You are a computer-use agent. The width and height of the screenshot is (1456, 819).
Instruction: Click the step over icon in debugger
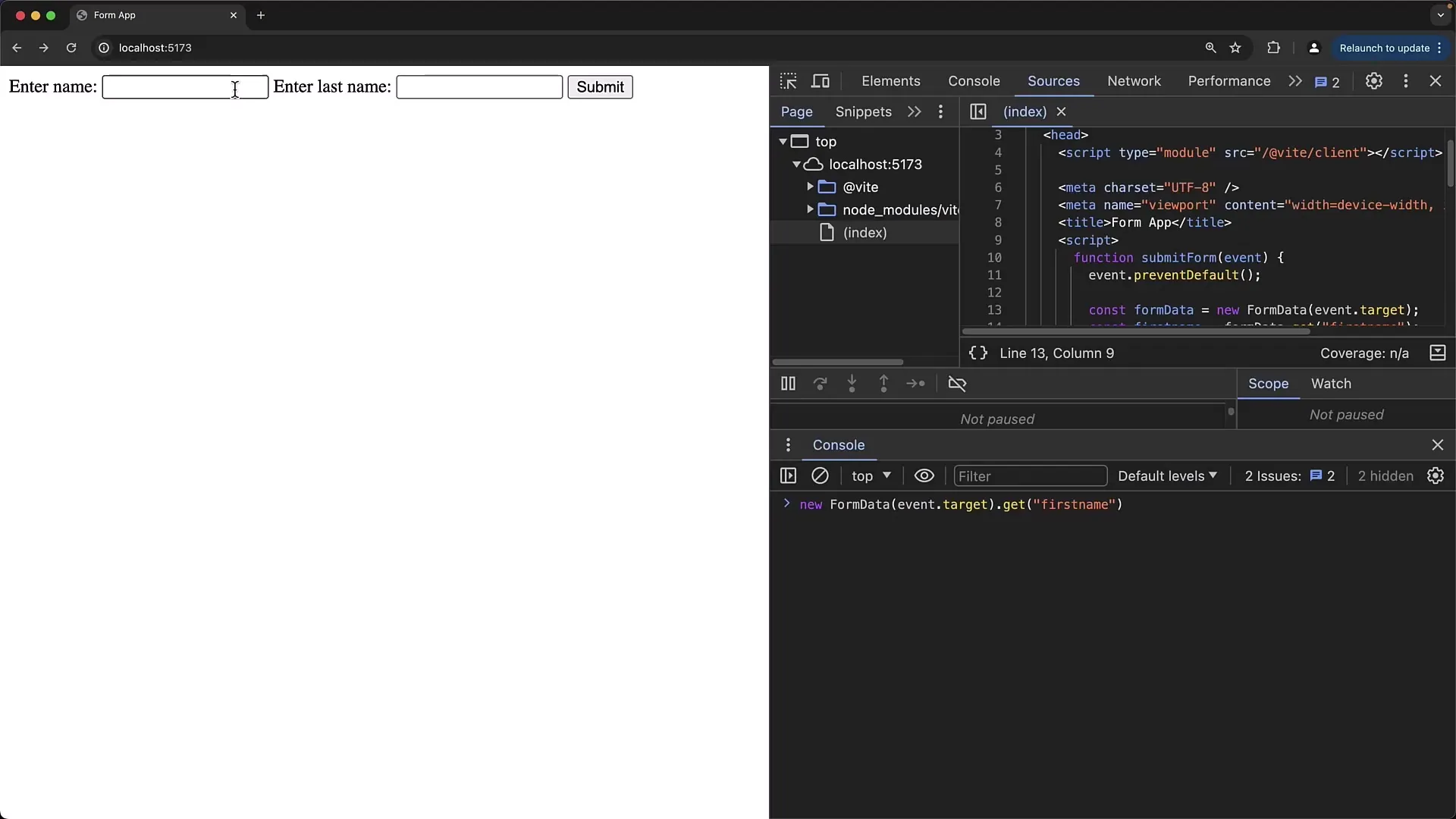click(820, 383)
